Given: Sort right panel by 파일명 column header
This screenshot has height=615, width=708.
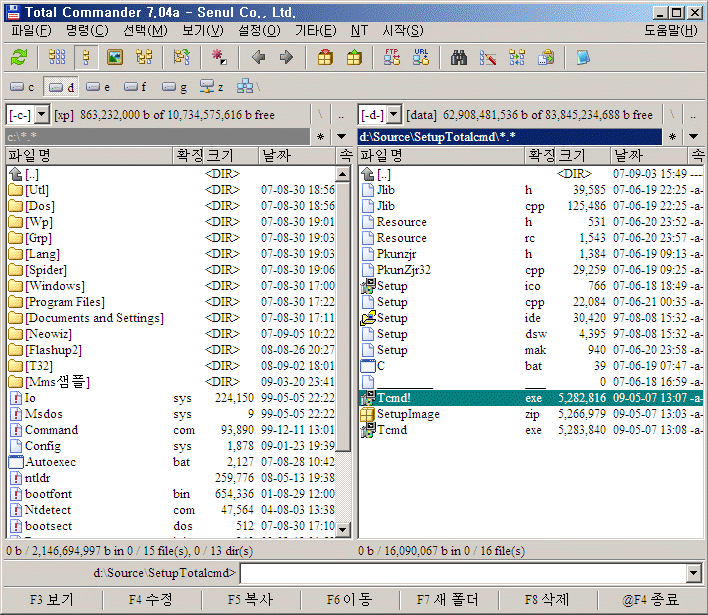Looking at the screenshot, I should coord(441,156).
